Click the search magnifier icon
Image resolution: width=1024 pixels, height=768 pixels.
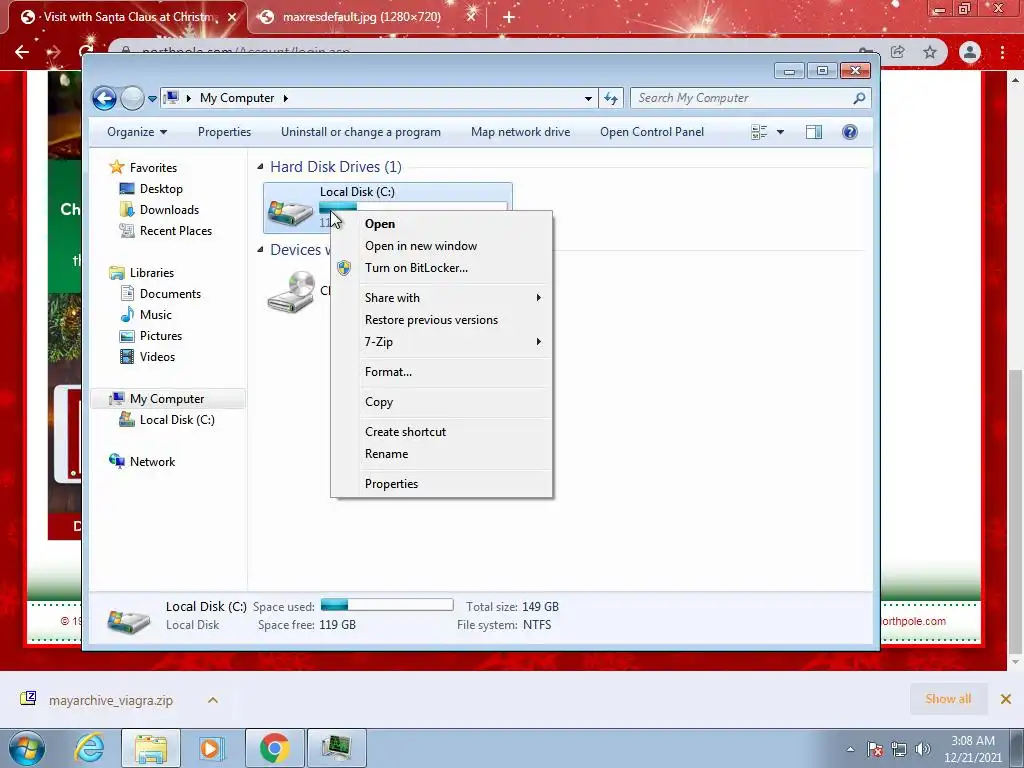[859, 98]
